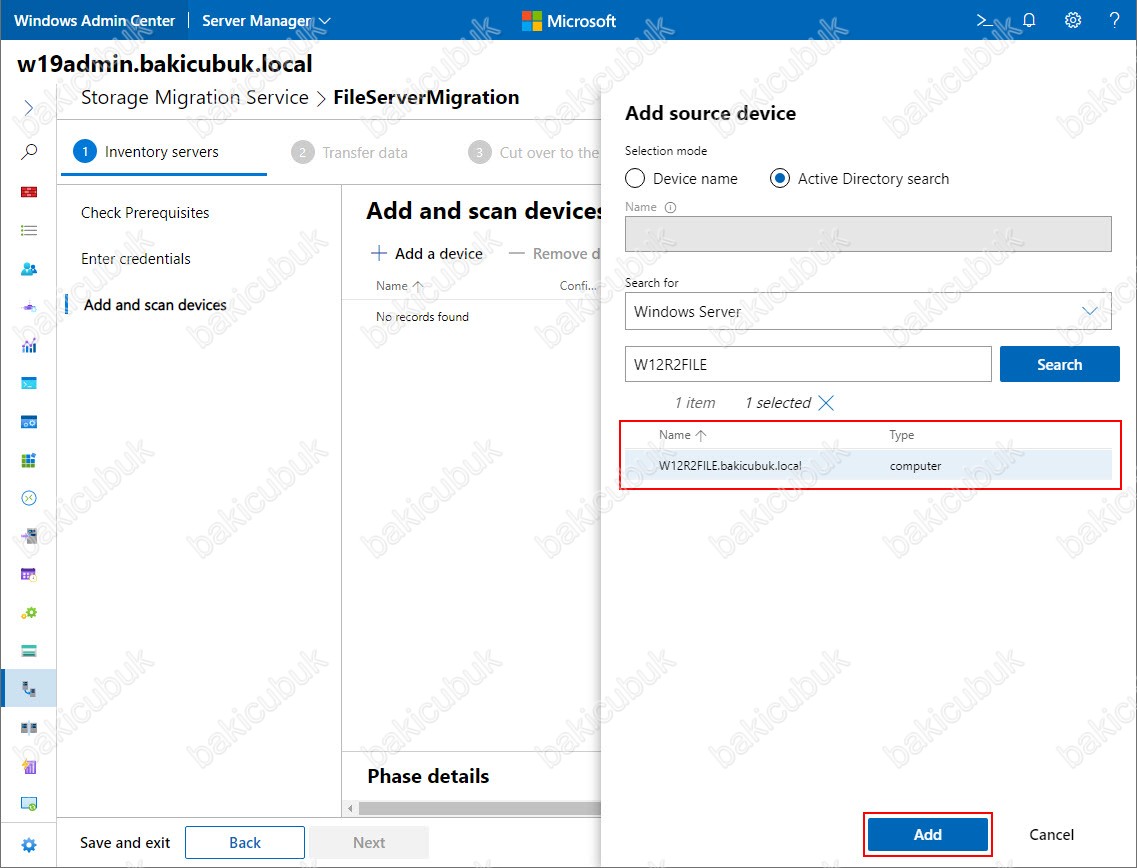
Task: Show the Name field info icon
Action: tap(671, 207)
